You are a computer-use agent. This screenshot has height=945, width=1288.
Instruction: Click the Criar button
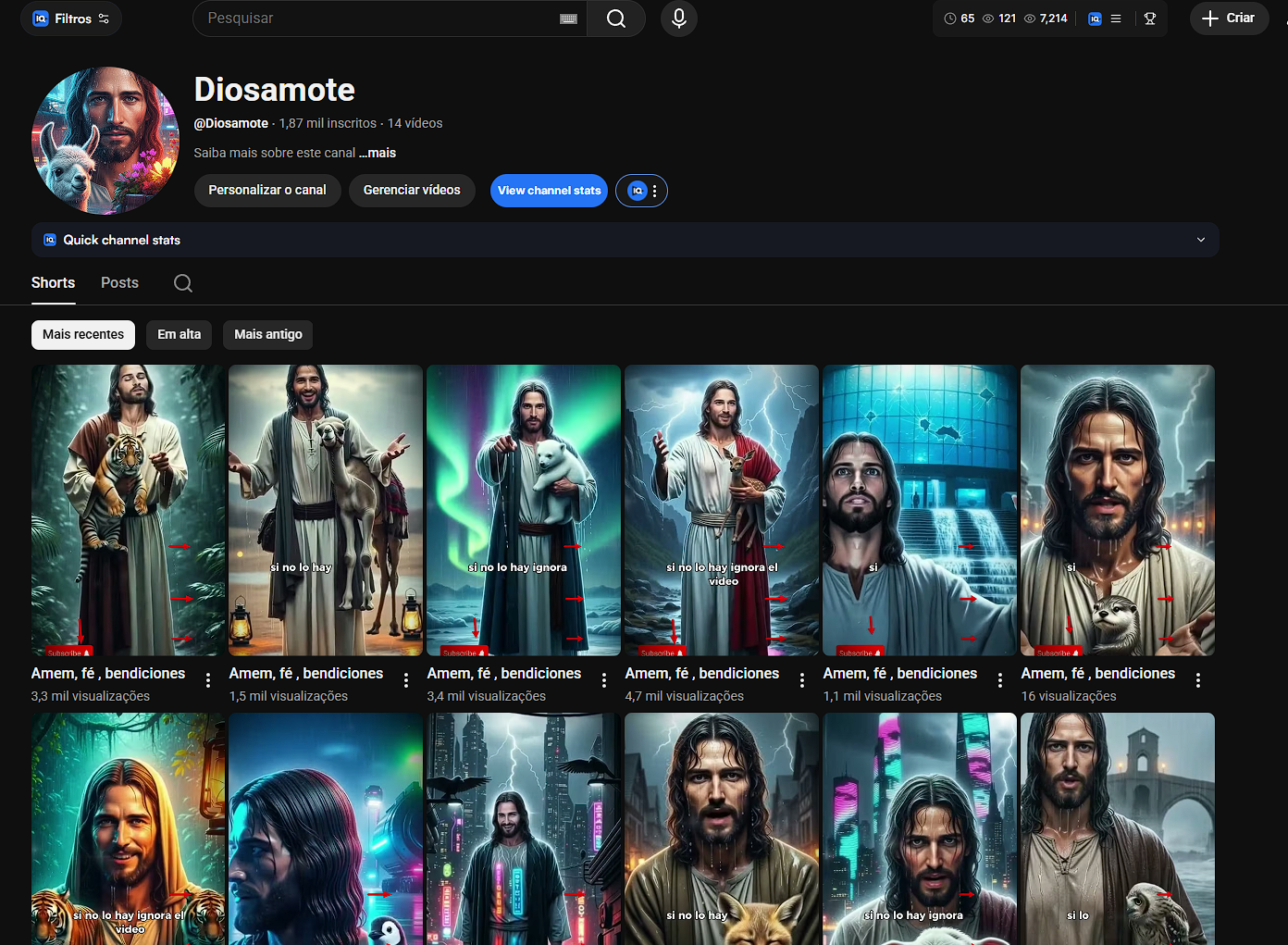(1229, 19)
